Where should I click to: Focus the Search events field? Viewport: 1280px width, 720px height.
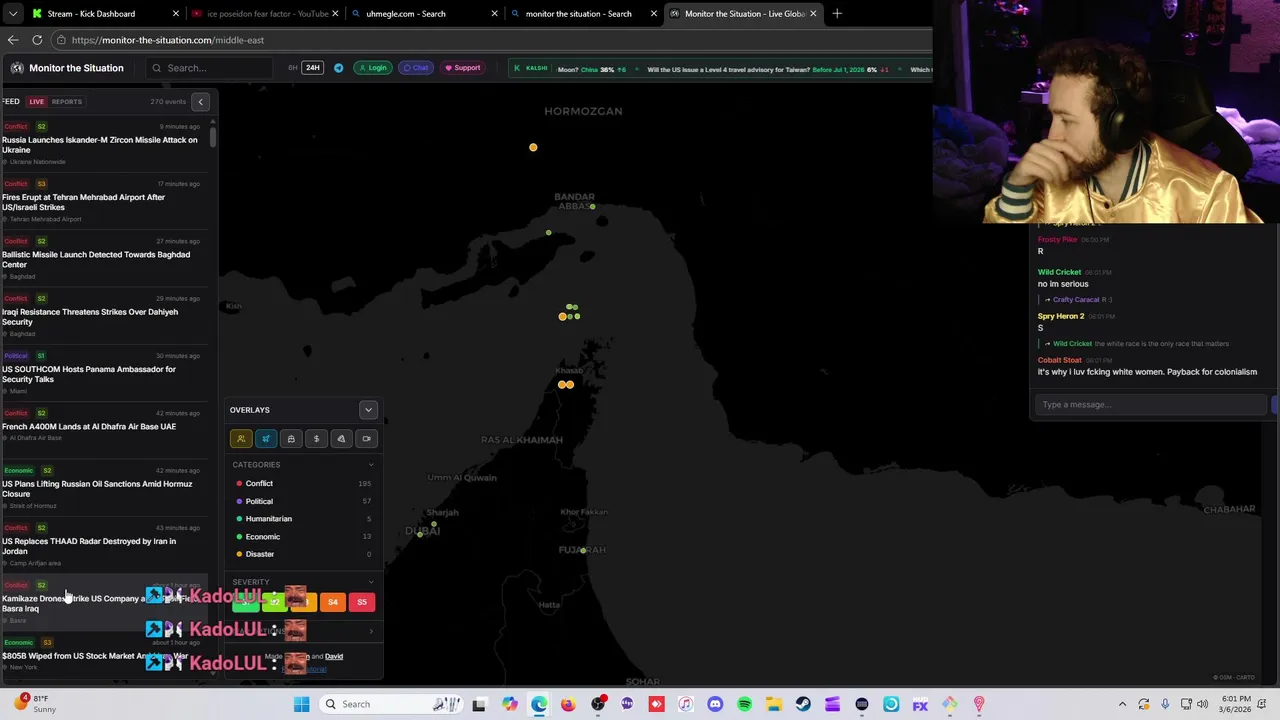[209, 68]
